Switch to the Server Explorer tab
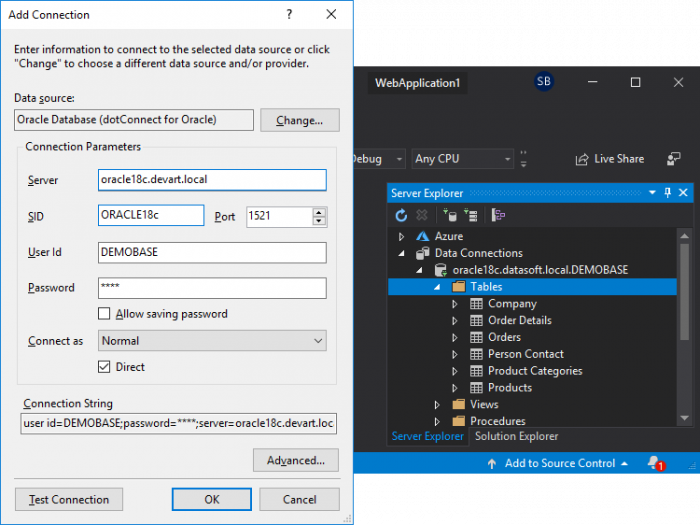 tap(427, 436)
